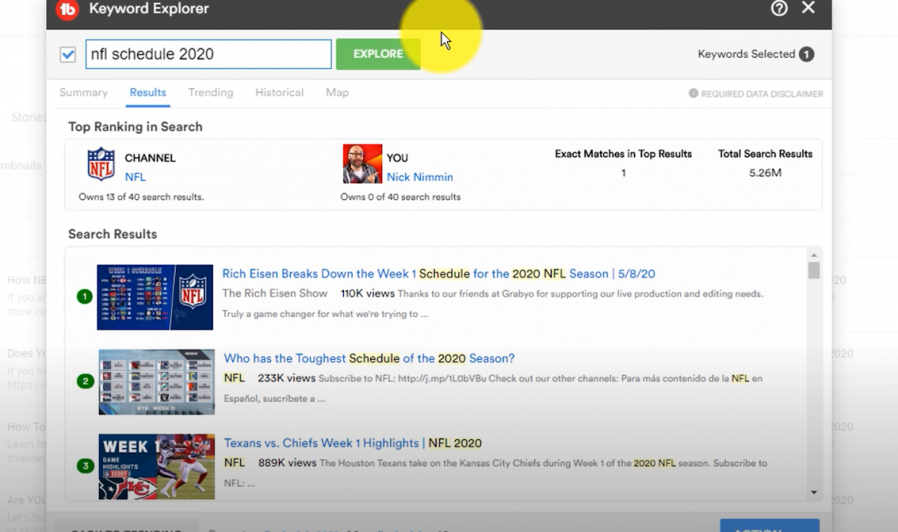Screen dimensions: 898x532
Task: Click the '889K views' text
Action: [287, 463]
